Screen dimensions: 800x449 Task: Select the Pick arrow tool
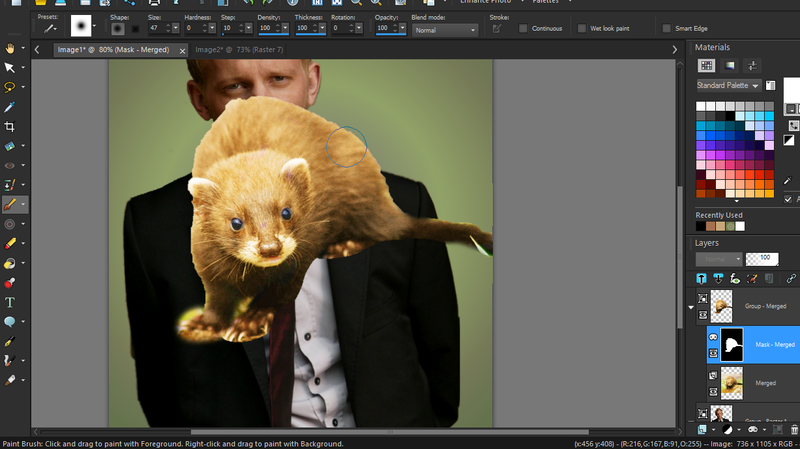(x=10, y=67)
